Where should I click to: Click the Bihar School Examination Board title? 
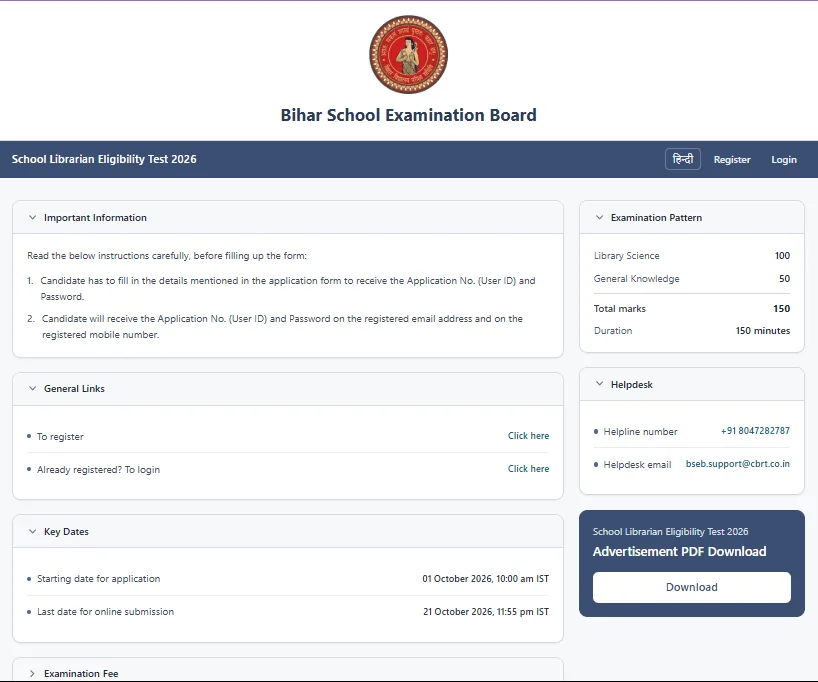point(408,115)
